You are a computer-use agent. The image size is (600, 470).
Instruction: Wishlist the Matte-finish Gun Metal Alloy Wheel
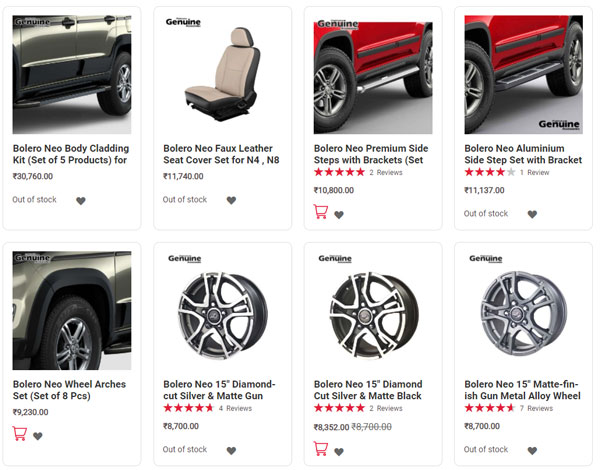[532, 451]
